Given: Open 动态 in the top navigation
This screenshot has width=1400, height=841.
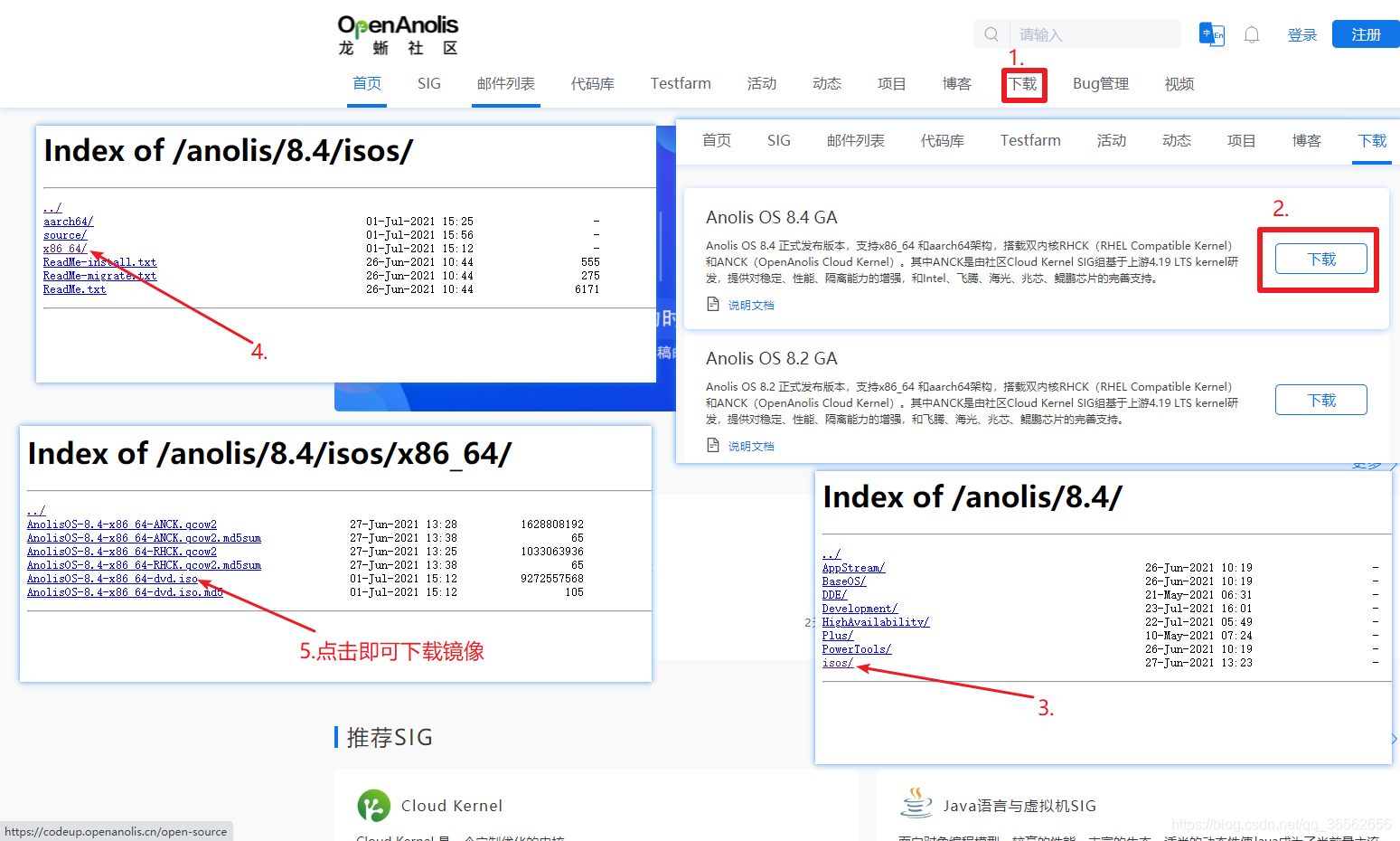Looking at the screenshot, I should pyautogui.click(x=827, y=83).
